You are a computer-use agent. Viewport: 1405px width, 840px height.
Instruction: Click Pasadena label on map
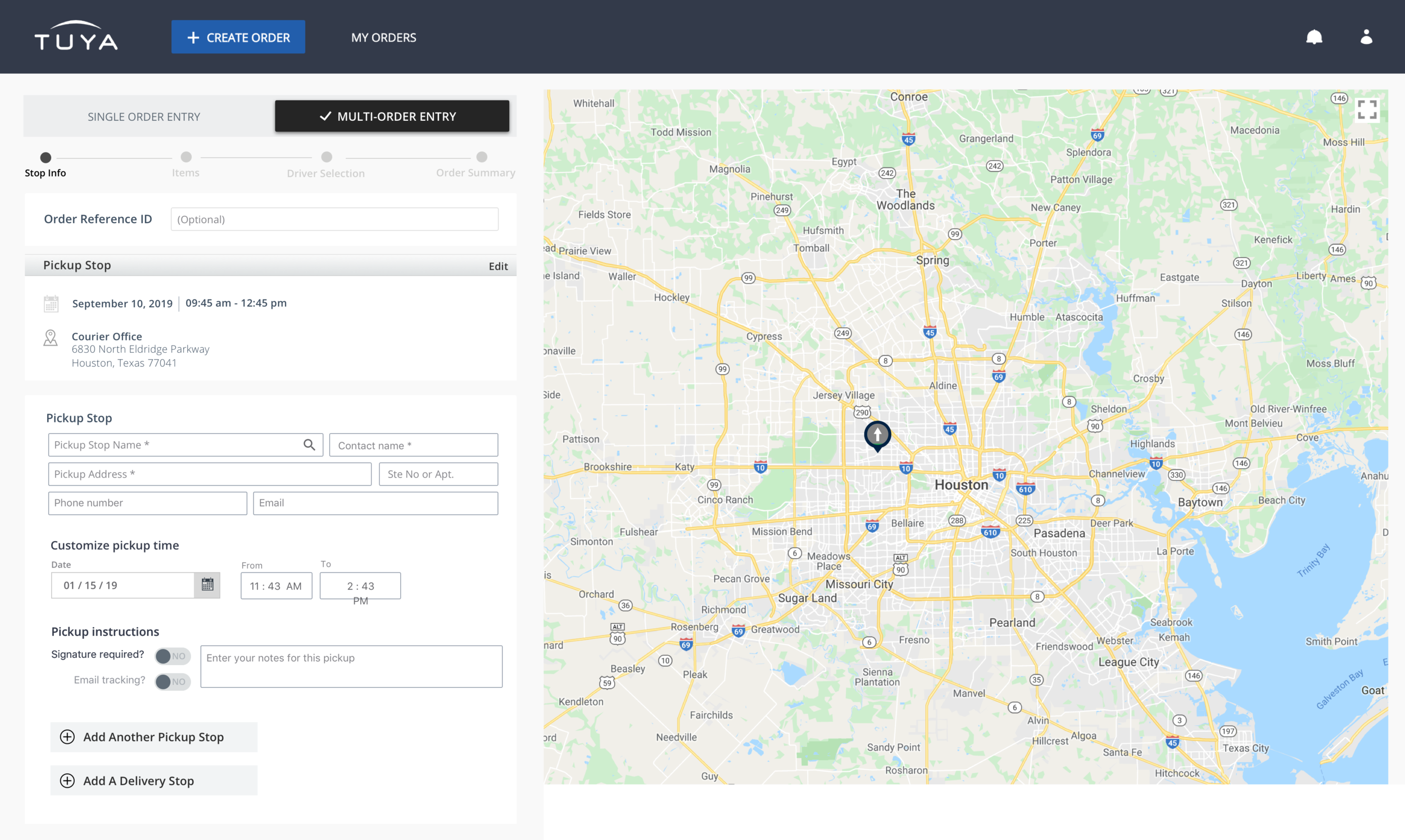(x=1059, y=533)
